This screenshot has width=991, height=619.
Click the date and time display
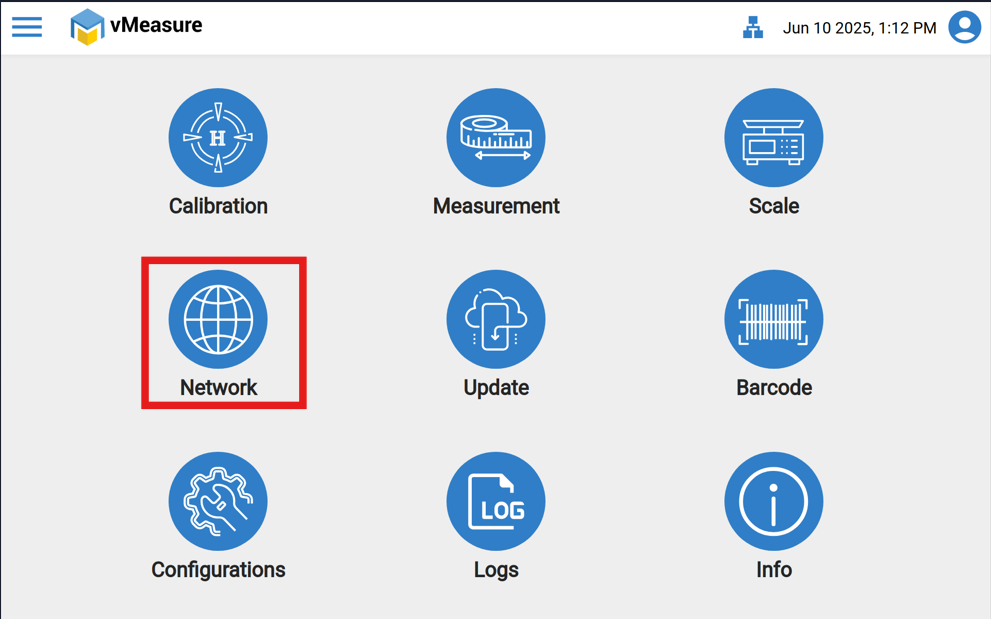click(x=859, y=28)
